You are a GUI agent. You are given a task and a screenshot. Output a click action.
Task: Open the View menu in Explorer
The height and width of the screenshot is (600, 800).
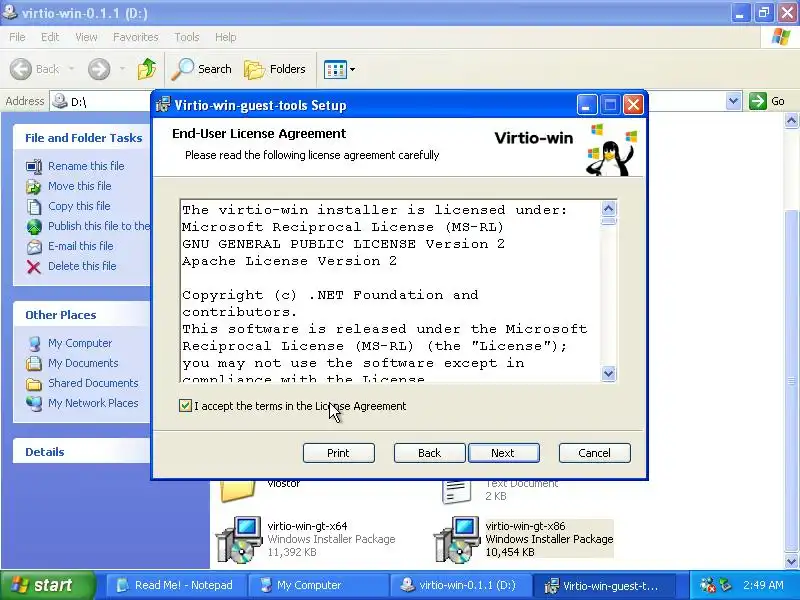pos(86,37)
